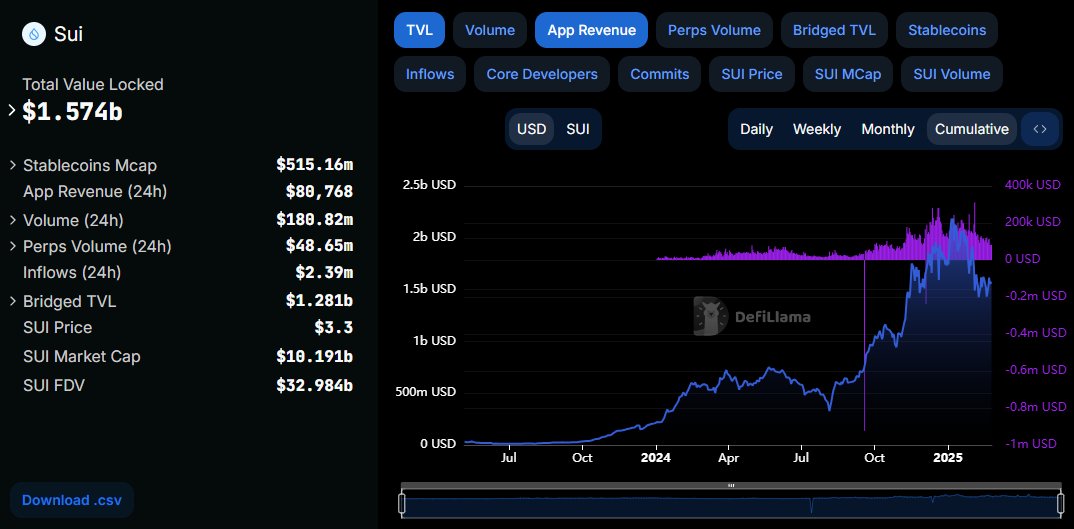This screenshot has width=1074, height=529.
Task: Click the $10.191b market cap value
Action: [x=314, y=356]
